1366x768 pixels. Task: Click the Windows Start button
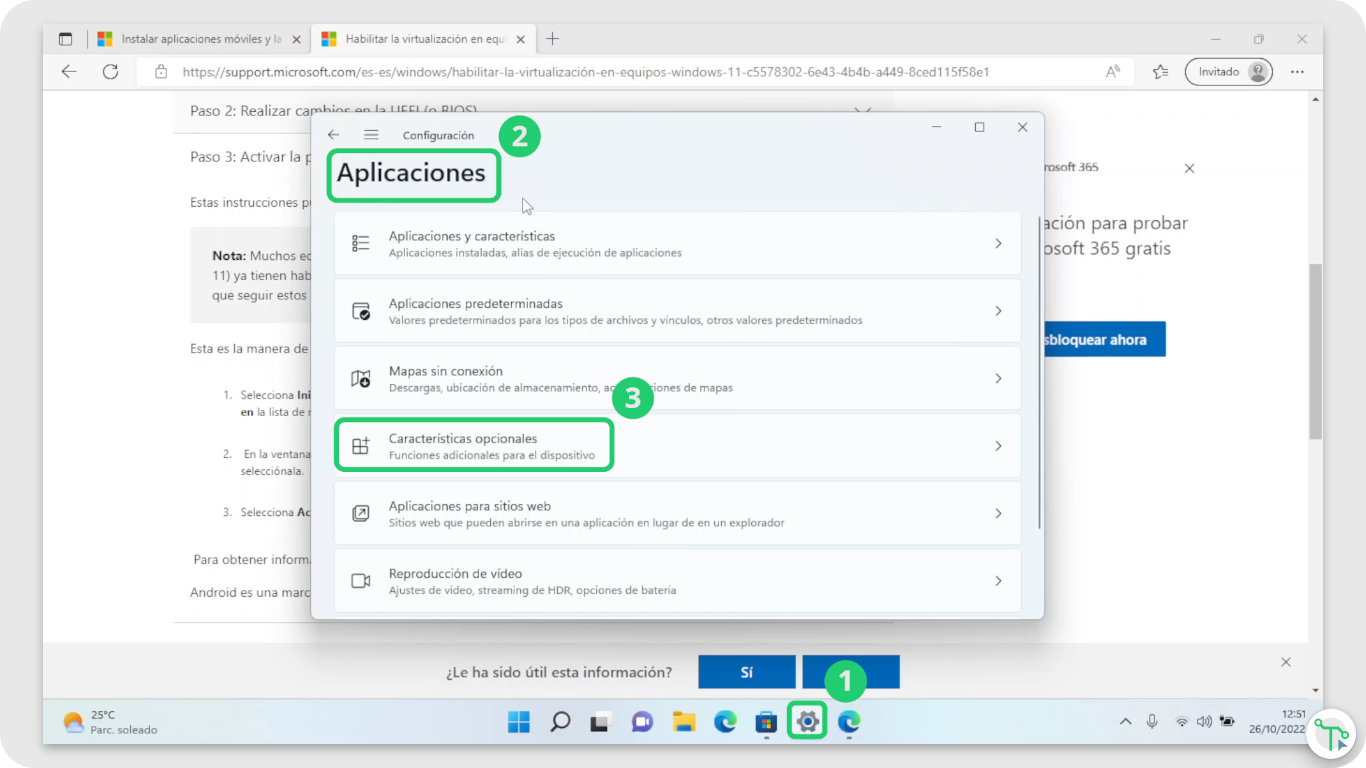[x=519, y=721]
